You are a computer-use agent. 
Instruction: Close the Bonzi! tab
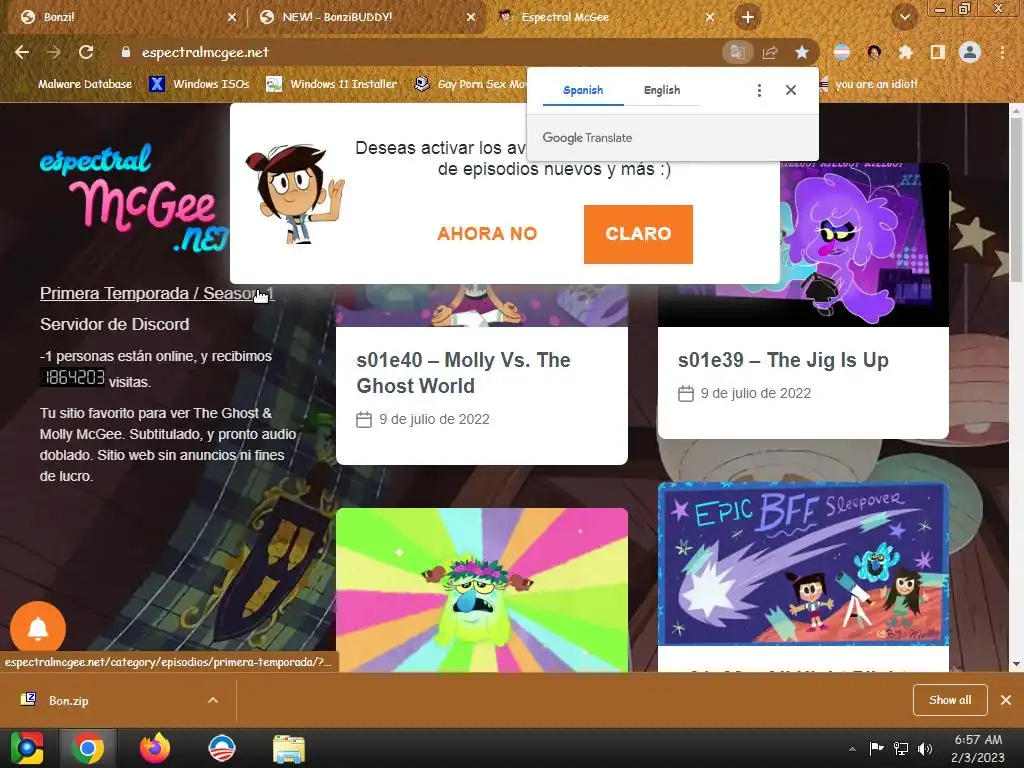232,17
